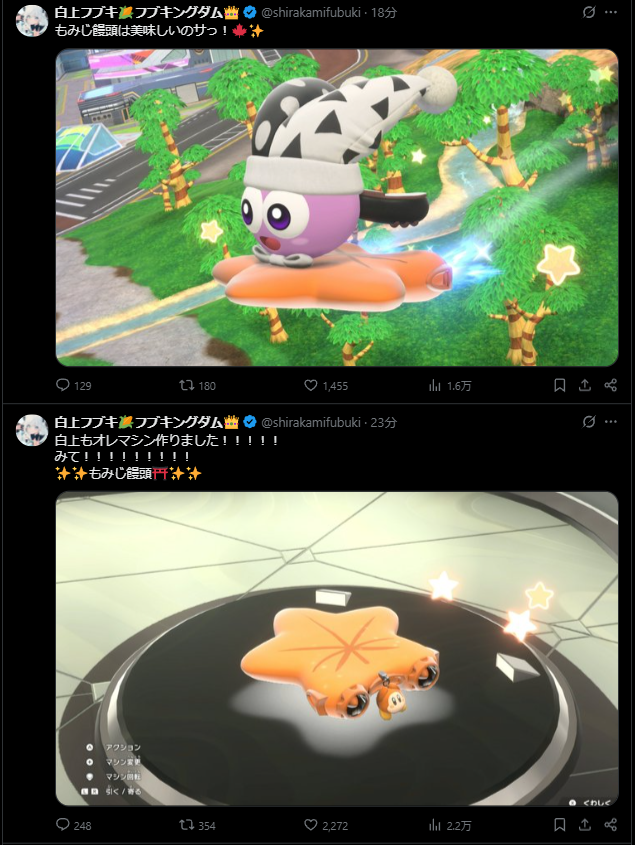Open the @shirakamifubuki handle on the first post
The height and width of the screenshot is (845, 635).
click(310, 12)
